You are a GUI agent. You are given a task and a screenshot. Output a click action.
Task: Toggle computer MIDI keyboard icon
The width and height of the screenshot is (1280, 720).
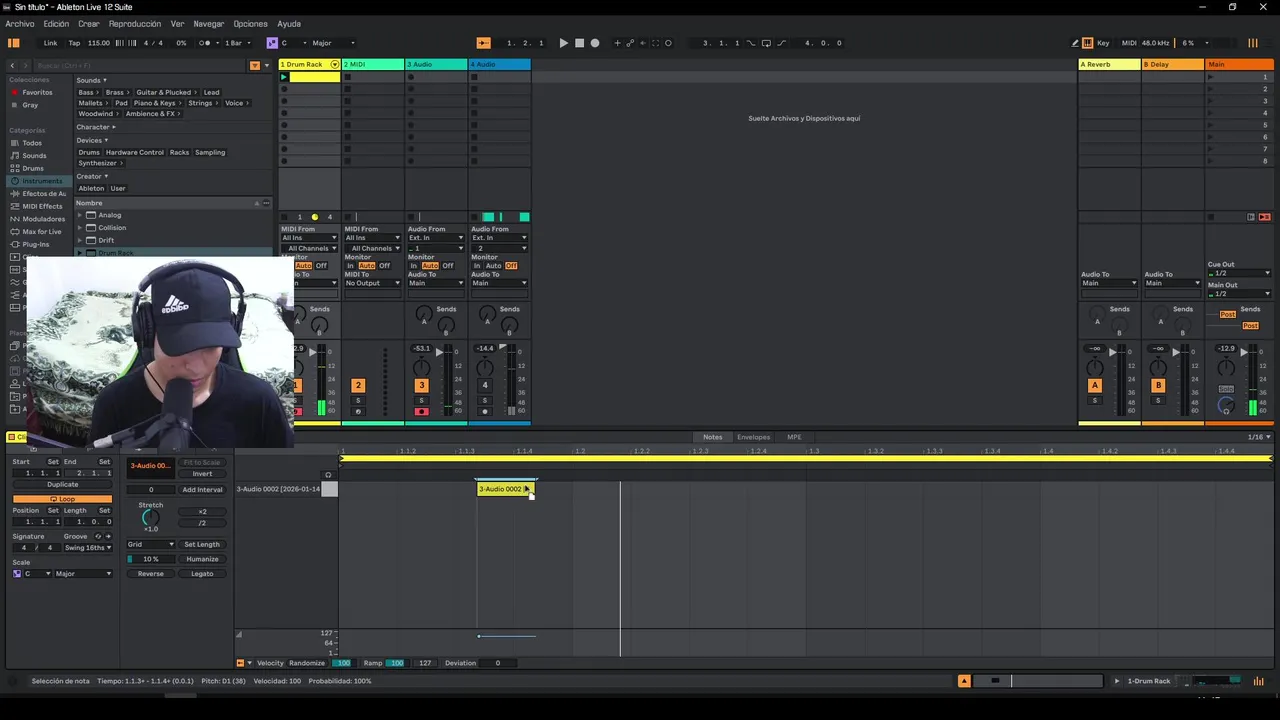pyautogui.click(x=1088, y=43)
